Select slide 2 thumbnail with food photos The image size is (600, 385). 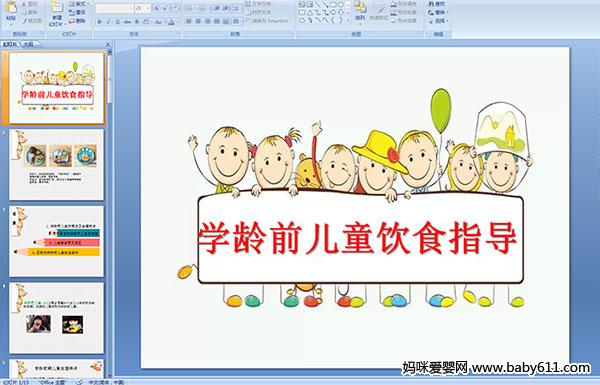pos(57,165)
